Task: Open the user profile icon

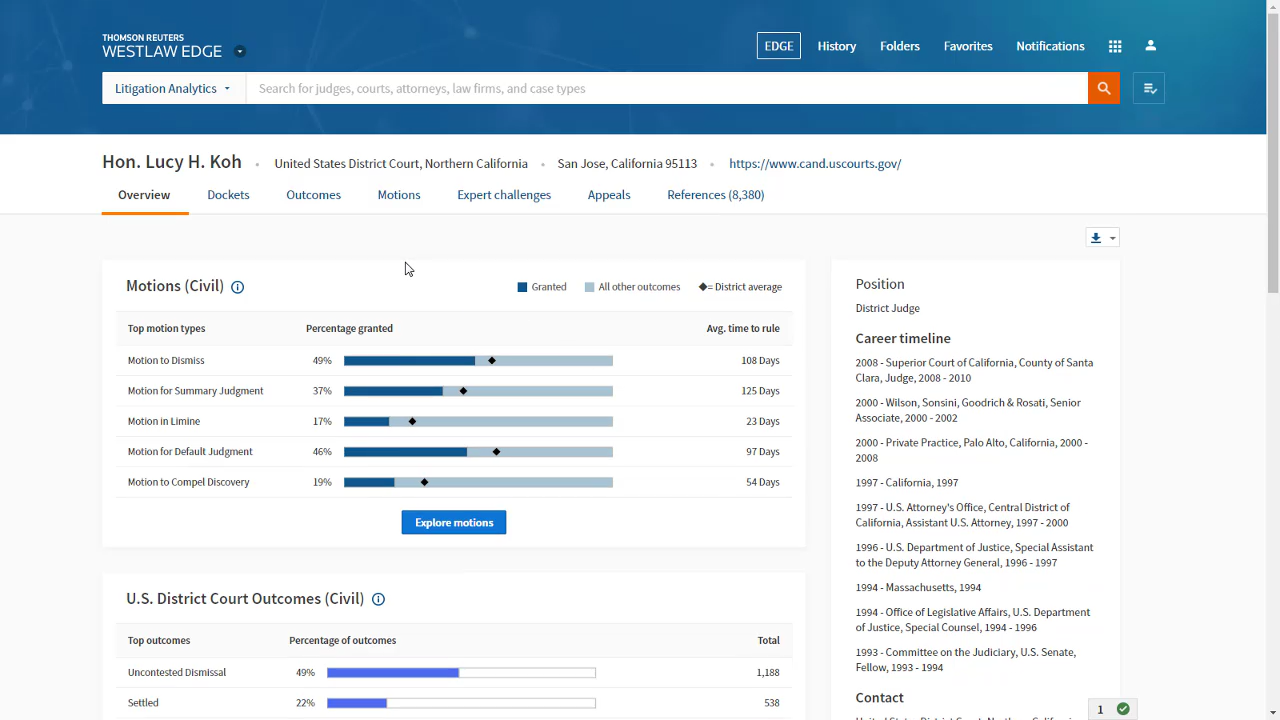Action: coord(1150,46)
